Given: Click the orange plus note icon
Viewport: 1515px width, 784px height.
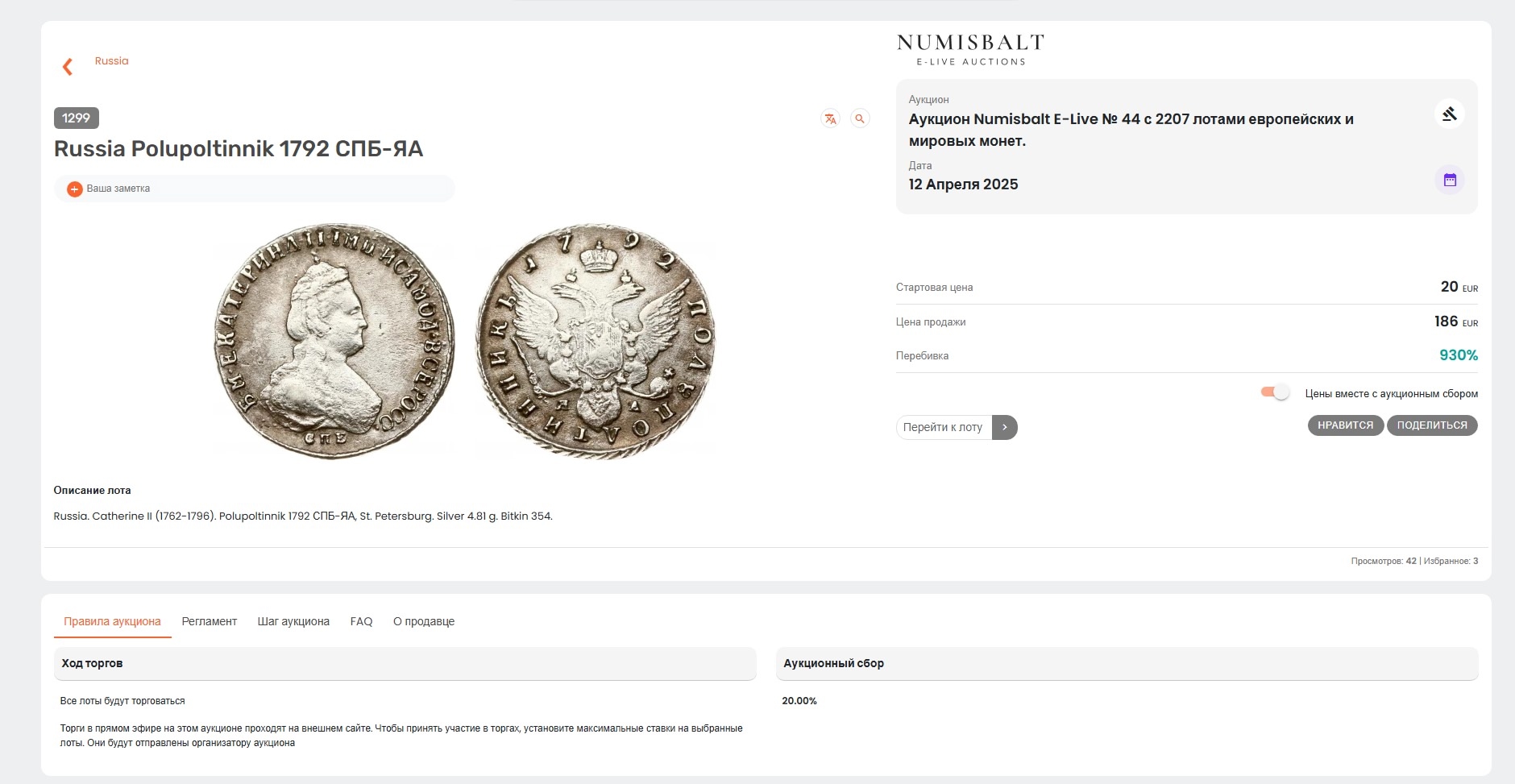Looking at the screenshot, I should coord(75,189).
